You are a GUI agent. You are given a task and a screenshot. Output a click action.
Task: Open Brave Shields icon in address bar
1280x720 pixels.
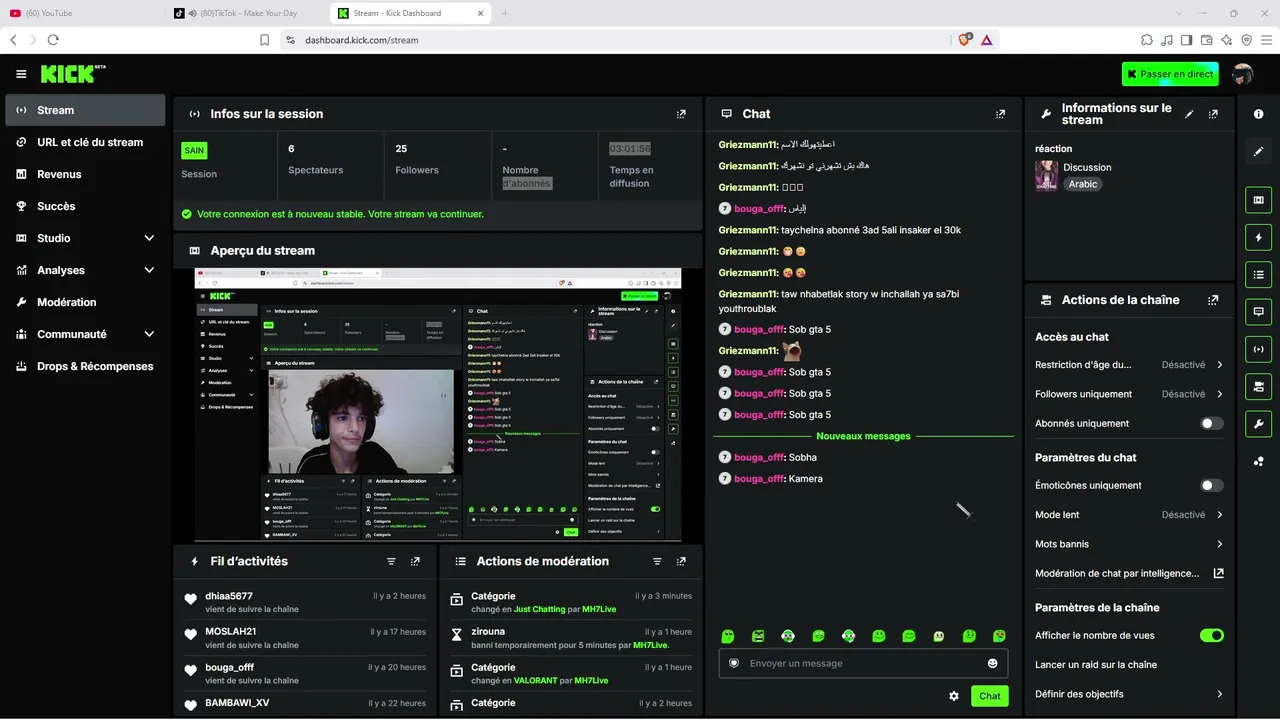[x=964, y=40]
